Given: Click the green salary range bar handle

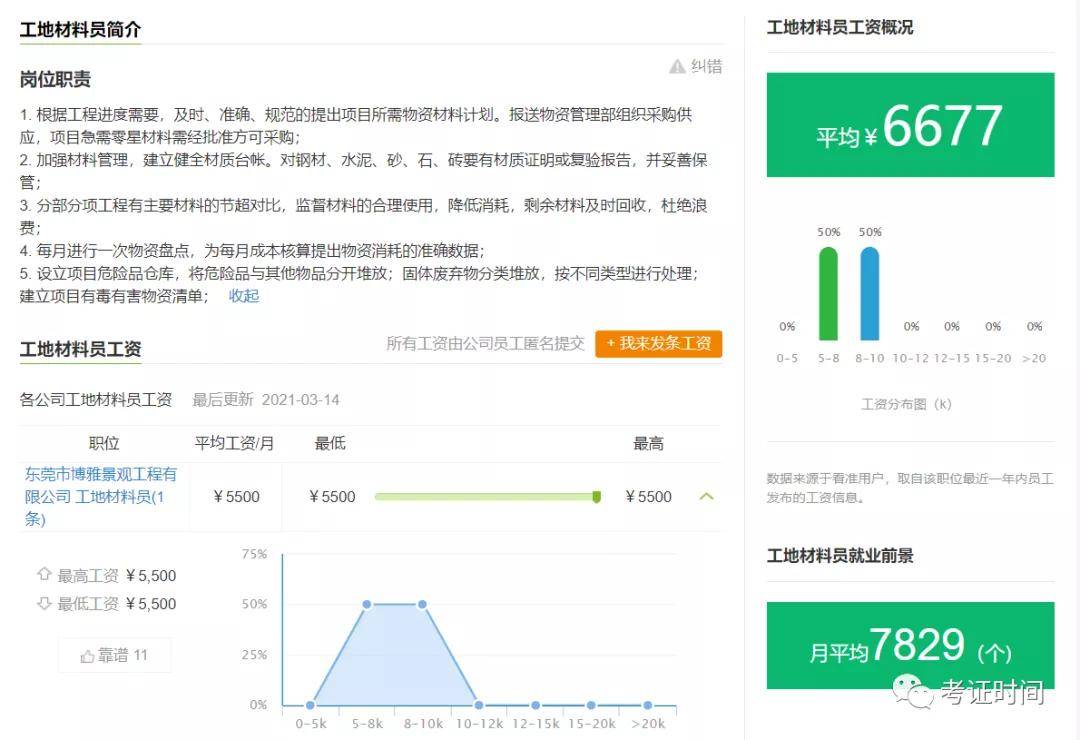Looking at the screenshot, I should click(x=596, y=497).
